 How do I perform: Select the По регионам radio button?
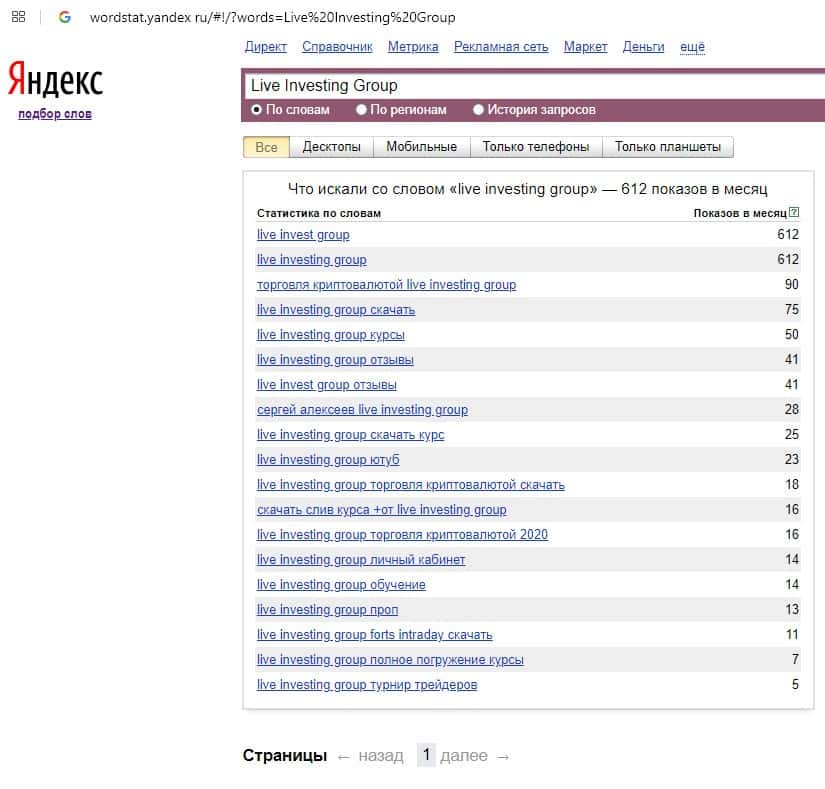click(361, 110)
